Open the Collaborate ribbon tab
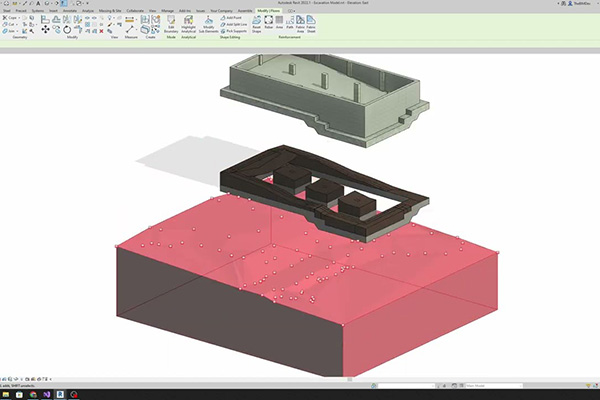 135,11
